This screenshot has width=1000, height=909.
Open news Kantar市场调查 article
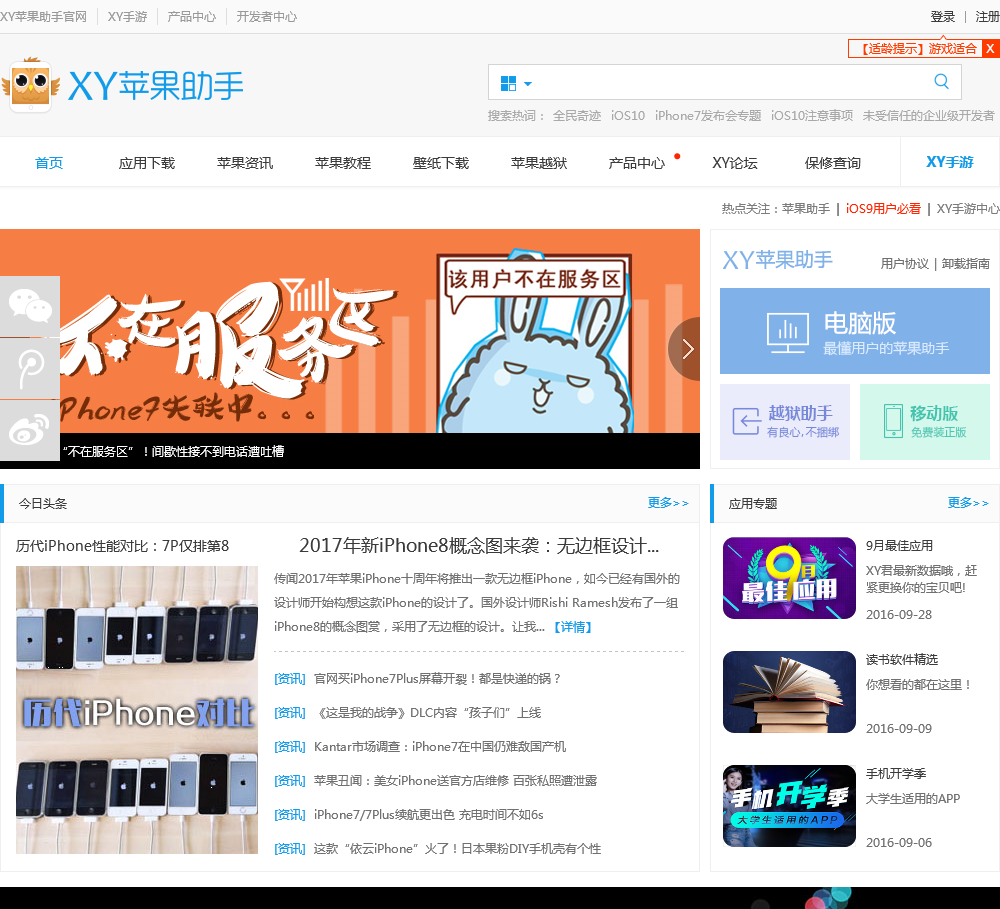tap(440, 746)
